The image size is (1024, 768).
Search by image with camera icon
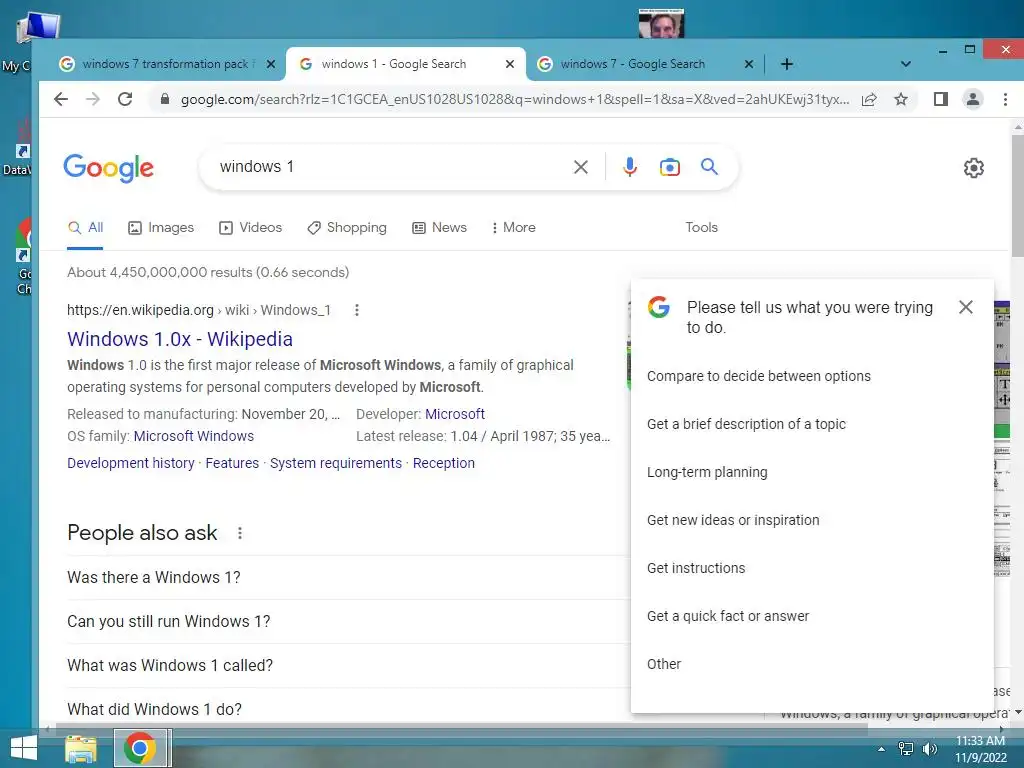pyautogui.click(x=669, y=167)
